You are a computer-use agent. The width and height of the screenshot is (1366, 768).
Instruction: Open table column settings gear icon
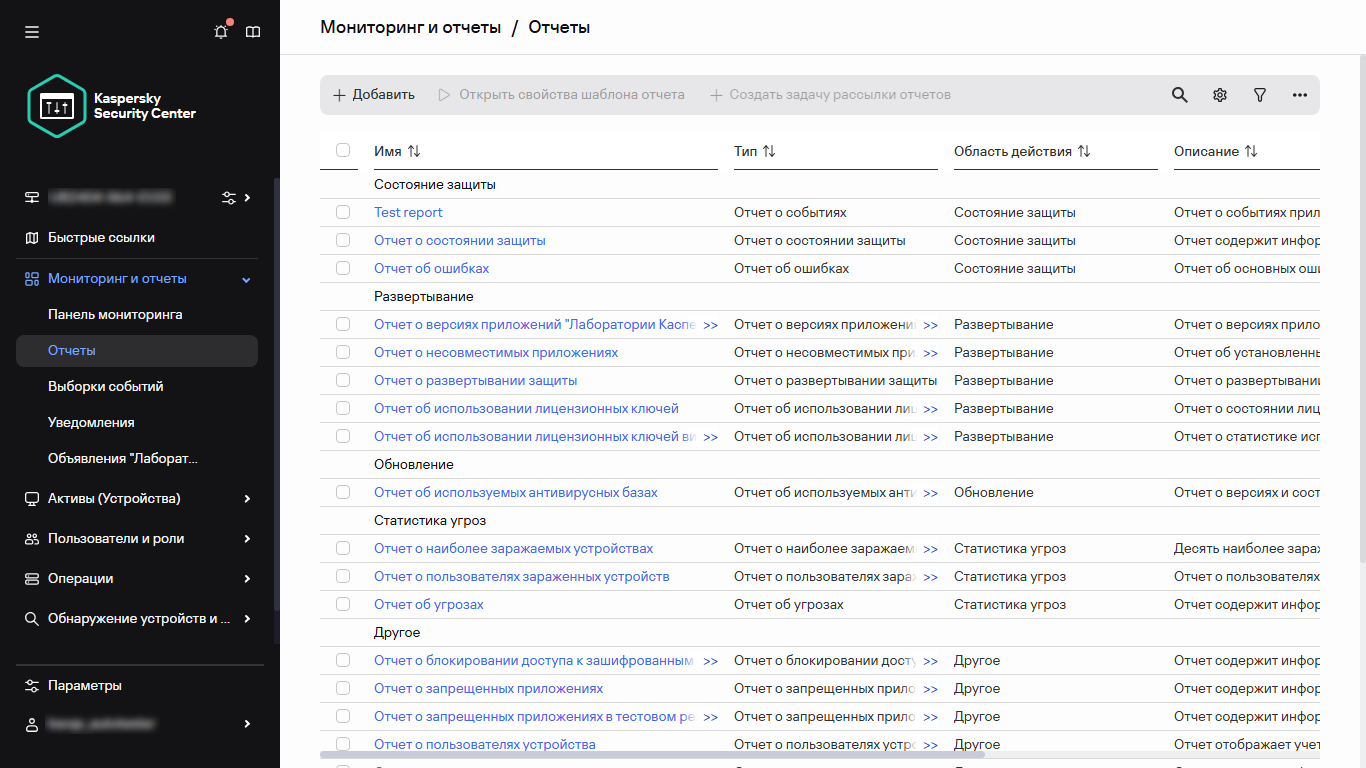coord(1220,95)
